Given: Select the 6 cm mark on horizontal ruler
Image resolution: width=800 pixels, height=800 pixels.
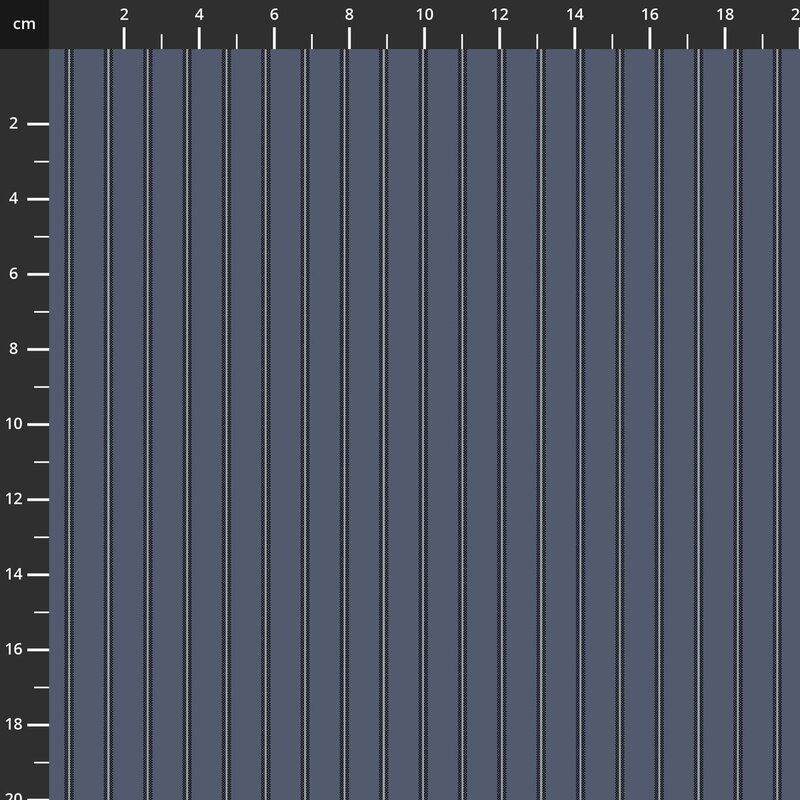Looking at the screenshot, I should click(274, 15).
